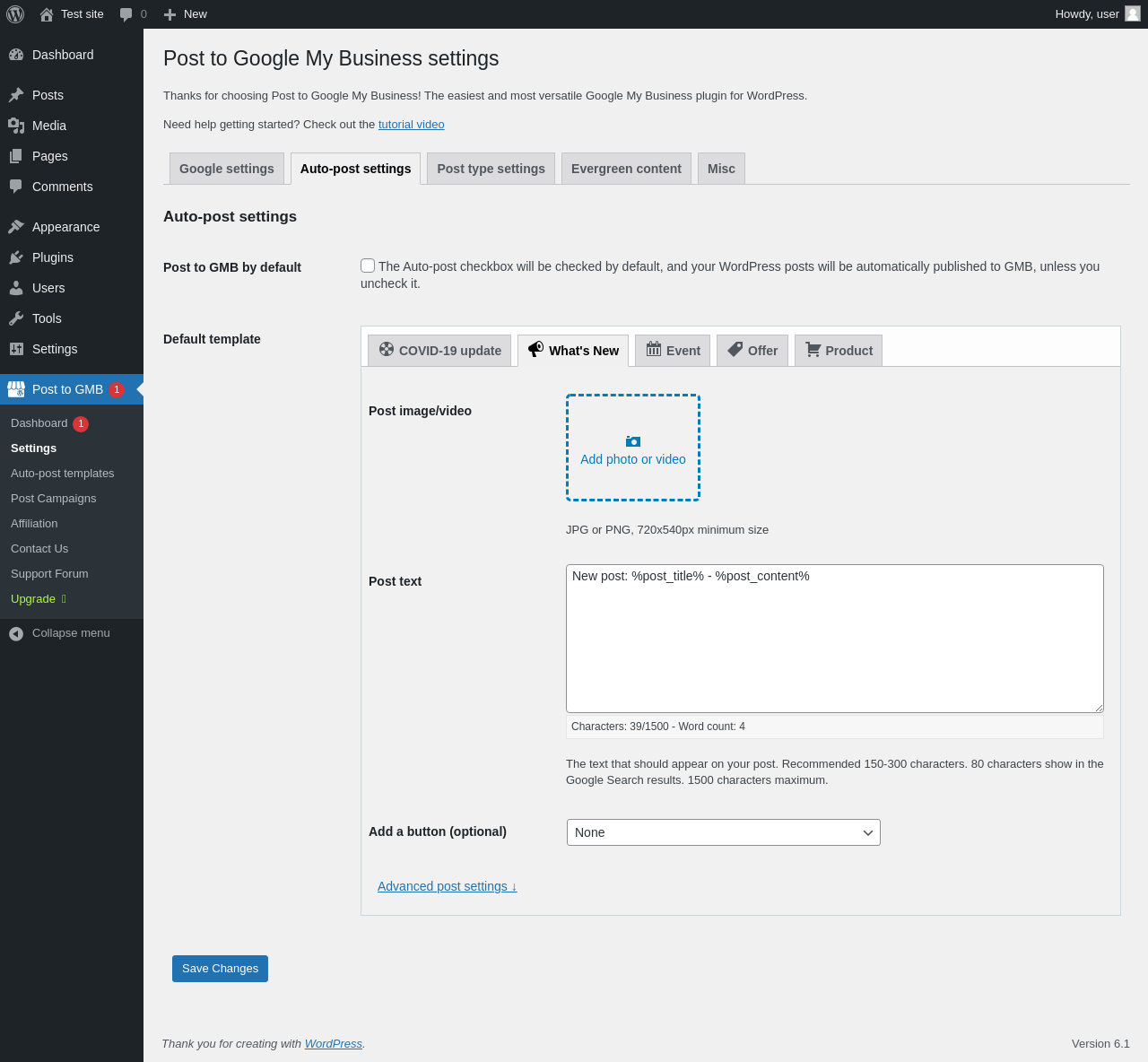Switch to the Google settings tab

point(227,169)
